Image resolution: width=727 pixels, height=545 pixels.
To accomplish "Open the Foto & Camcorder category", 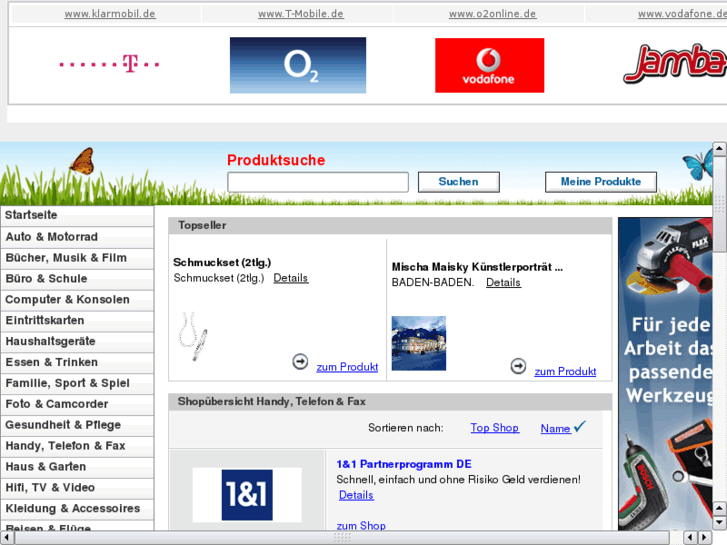I will coord(77,404).
